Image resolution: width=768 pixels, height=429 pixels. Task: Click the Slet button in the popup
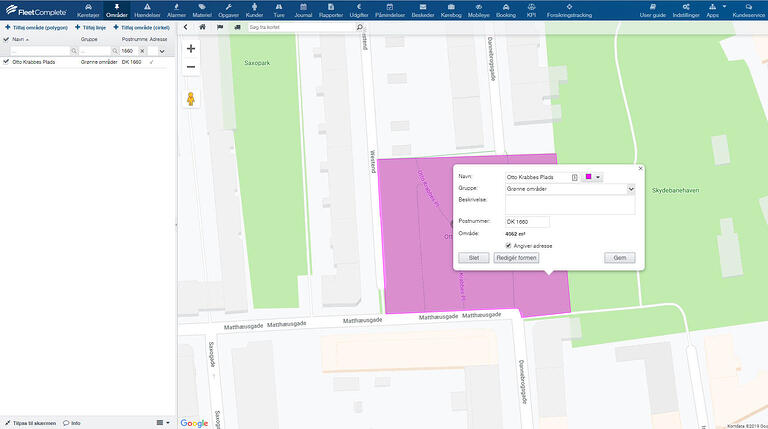[x=474, y=258]
